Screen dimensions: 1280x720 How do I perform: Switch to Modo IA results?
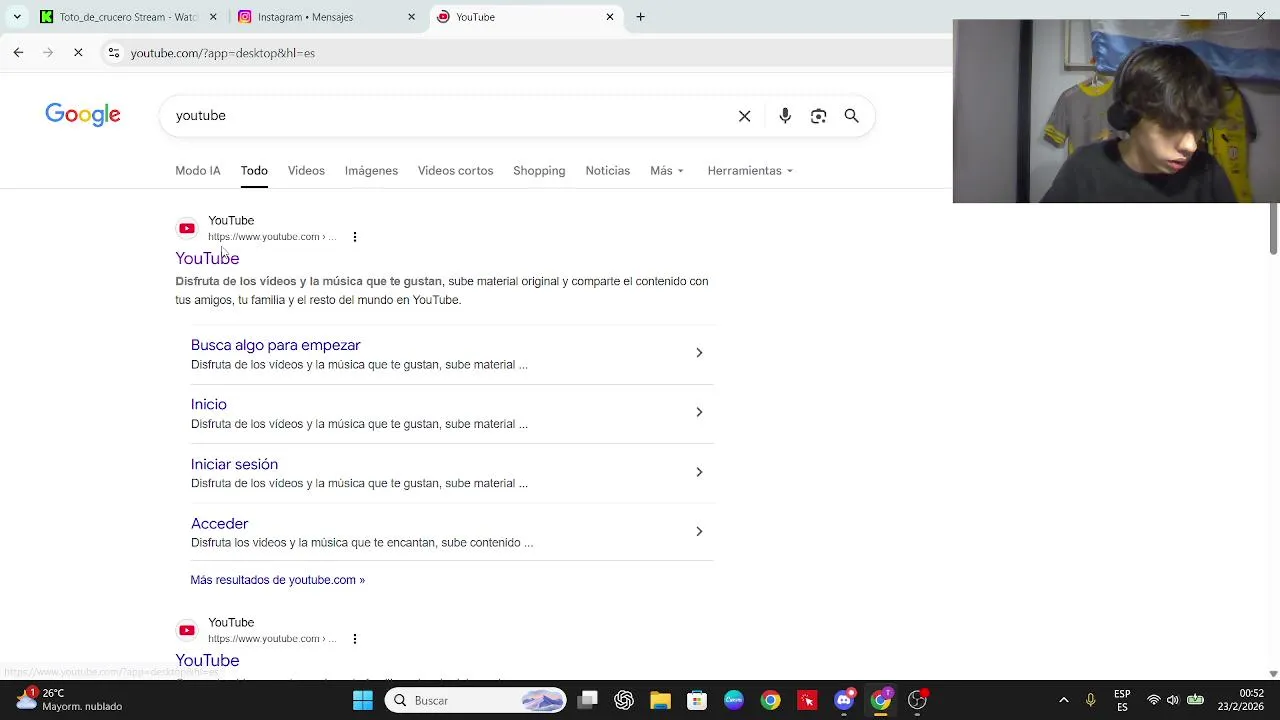(x=198, y=171)
